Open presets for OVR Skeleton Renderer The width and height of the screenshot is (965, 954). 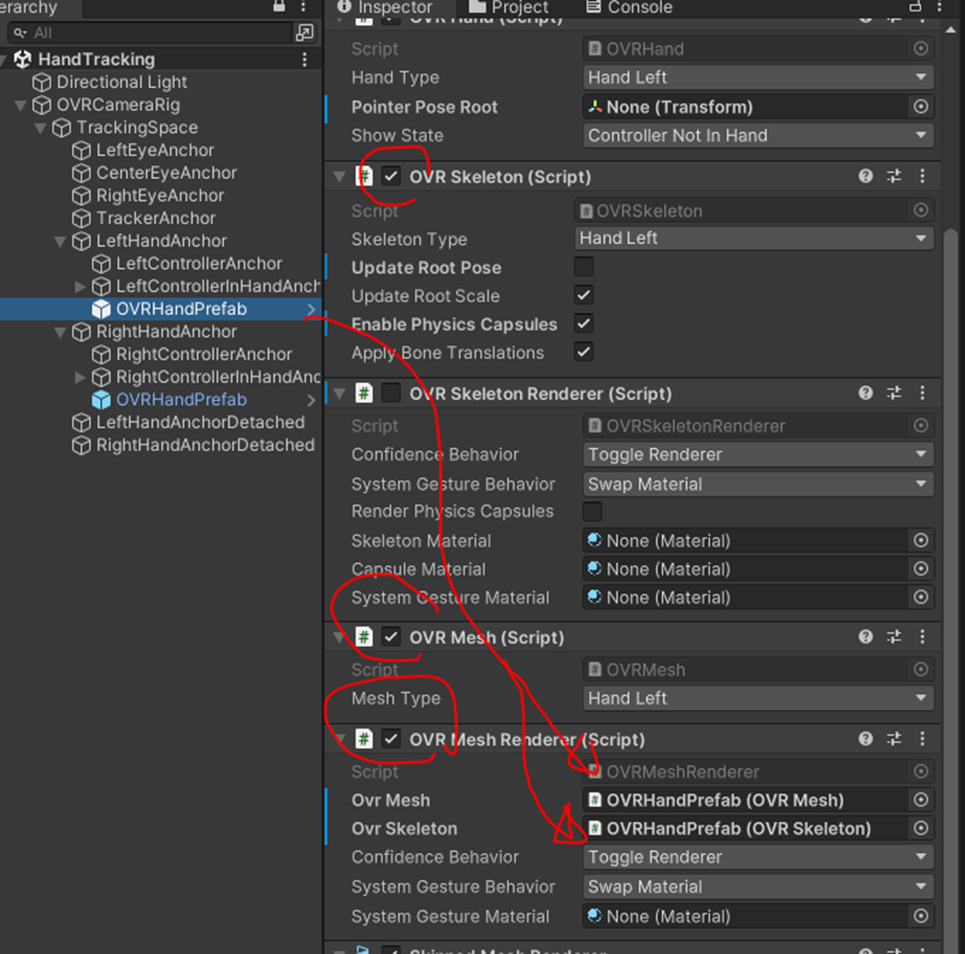[x=894, y=393]
